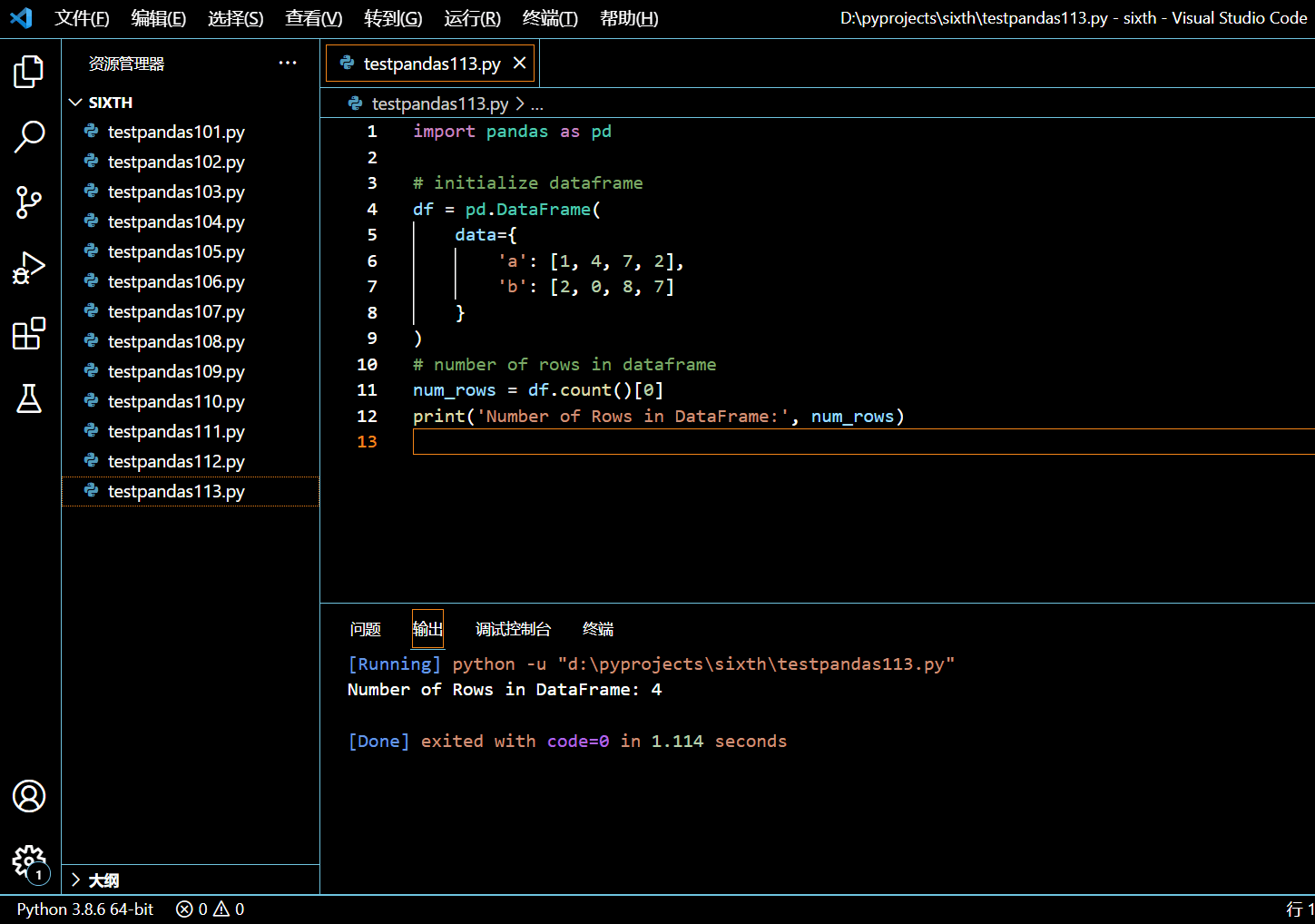Viewport: 1315px width, 924px height.
Task: Open the Run and Debug view icon
Action: click(x=29, y=268)
